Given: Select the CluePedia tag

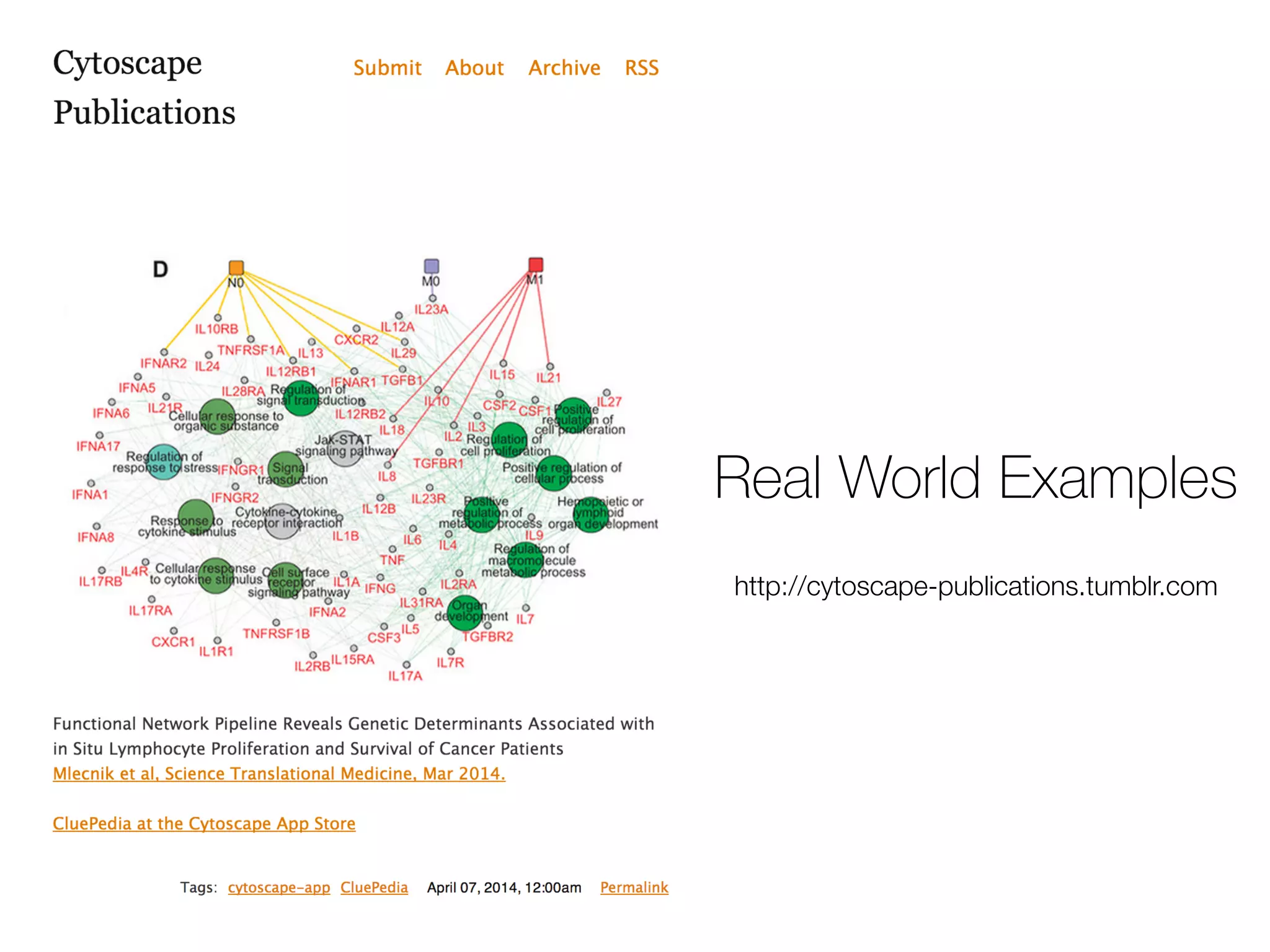Looking at the screenshot, I should coord(374,888).
